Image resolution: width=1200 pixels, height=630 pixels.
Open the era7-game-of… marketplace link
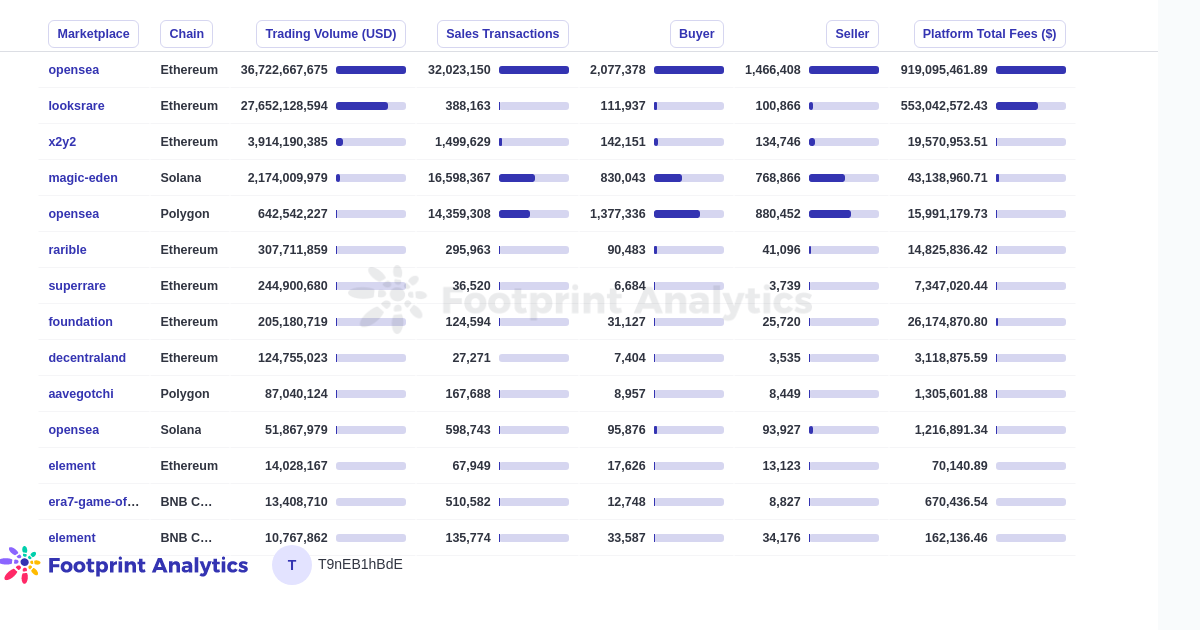[94, 502]
